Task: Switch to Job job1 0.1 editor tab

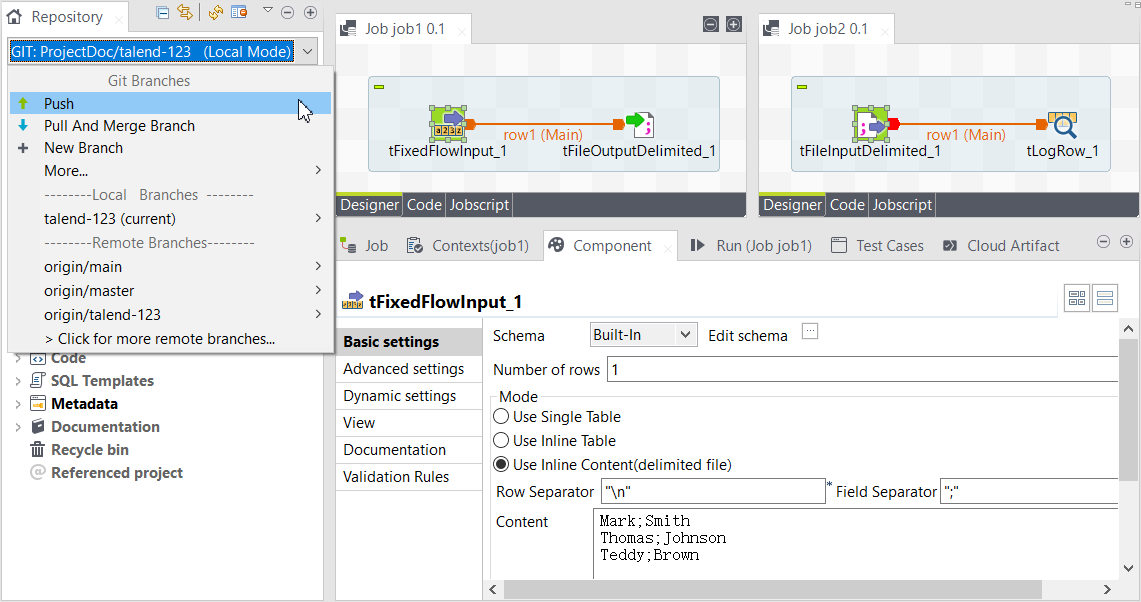Action: (x=404, y=29)
